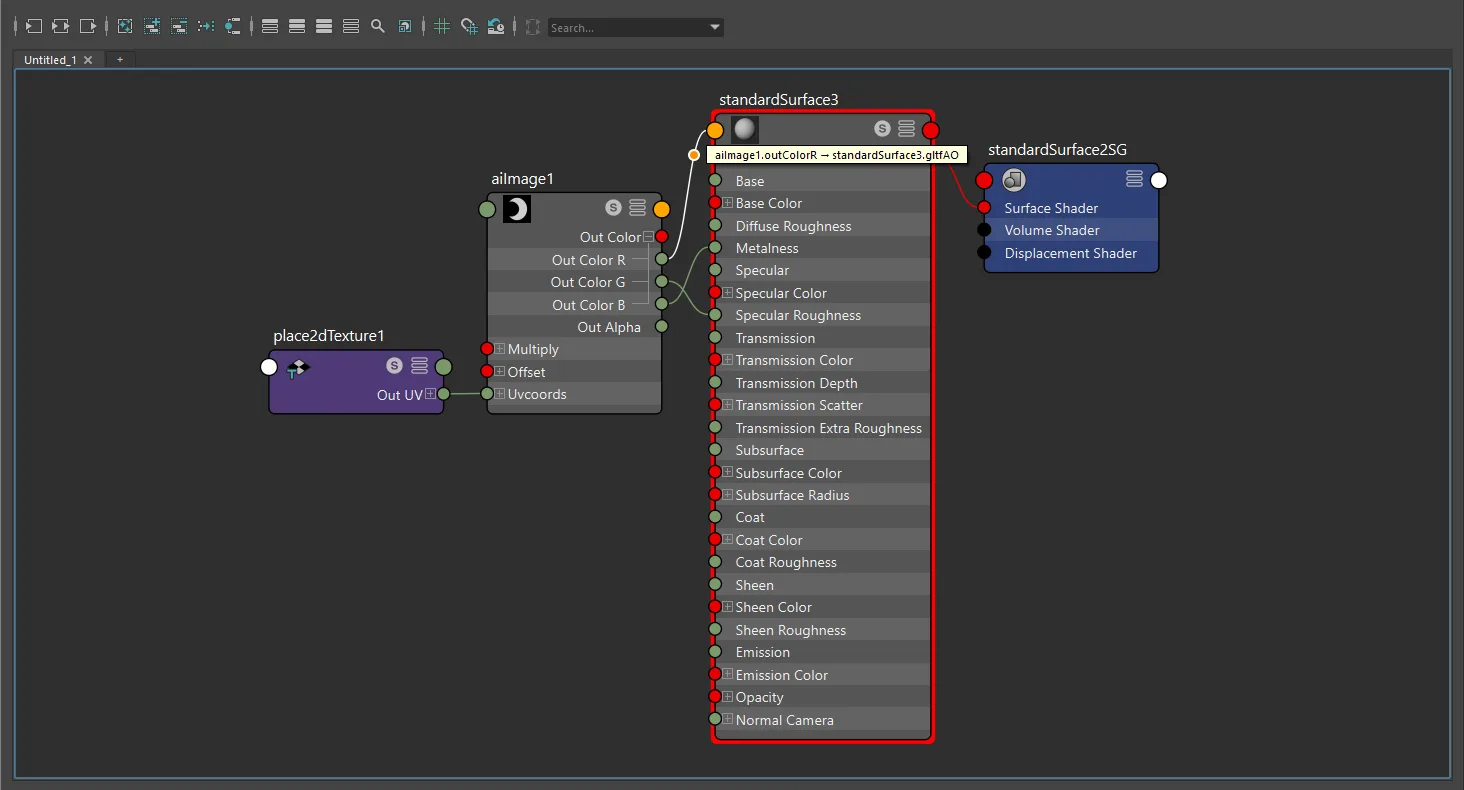1464x790 pixels.
Task: Clear the graph with toolbar icon
Action: [125, 27]
